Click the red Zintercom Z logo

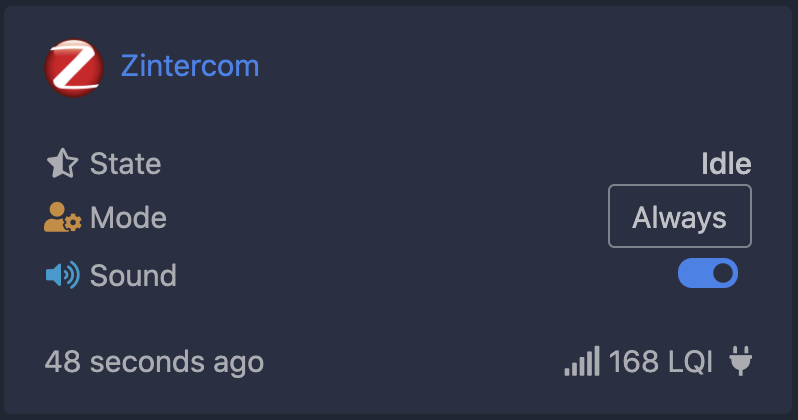pyautogui.click(x=74, y=68)
